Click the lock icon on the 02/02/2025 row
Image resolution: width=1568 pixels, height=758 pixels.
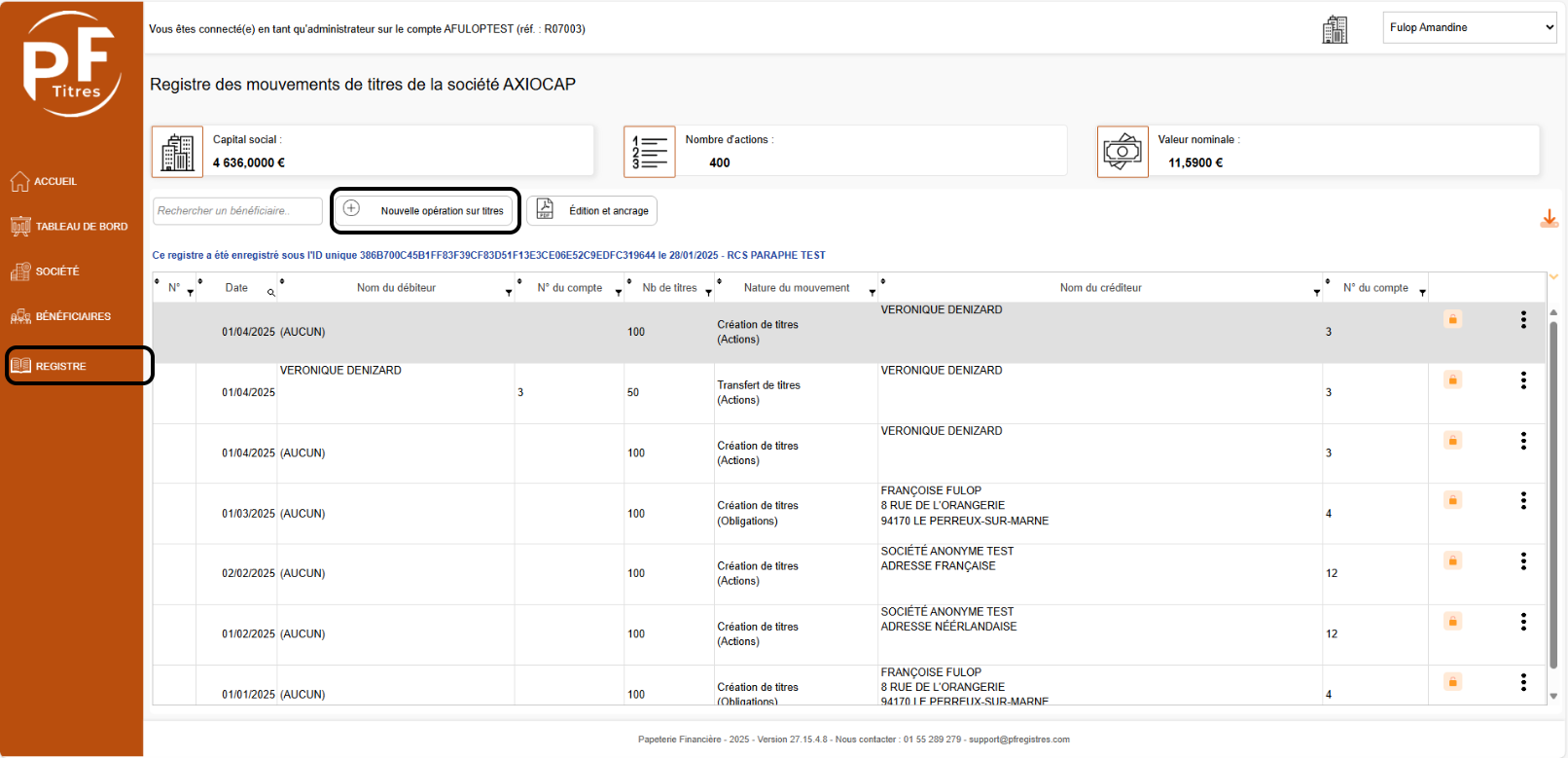pos(1452,560)
